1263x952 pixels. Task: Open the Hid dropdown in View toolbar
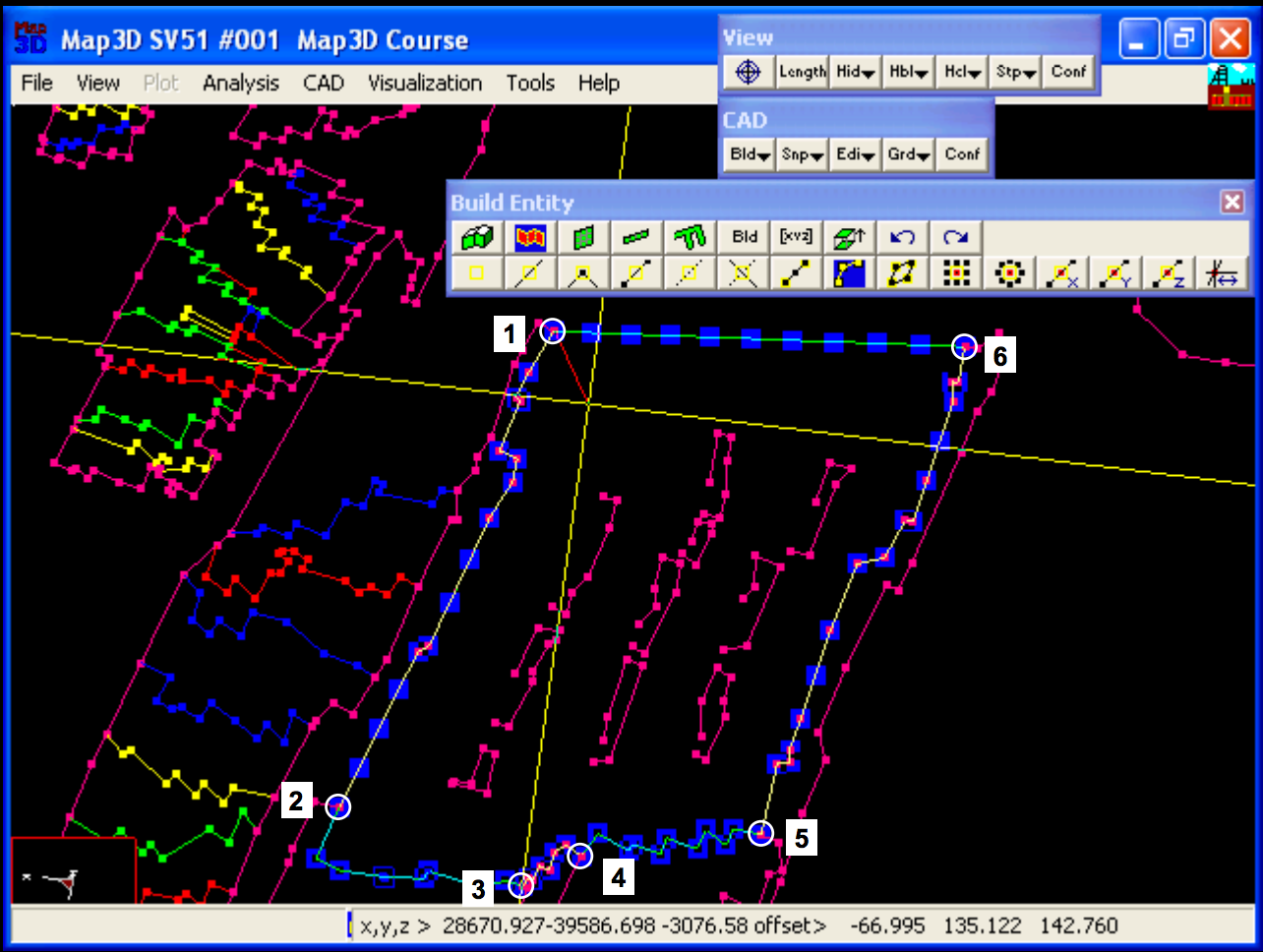[856, 72]
